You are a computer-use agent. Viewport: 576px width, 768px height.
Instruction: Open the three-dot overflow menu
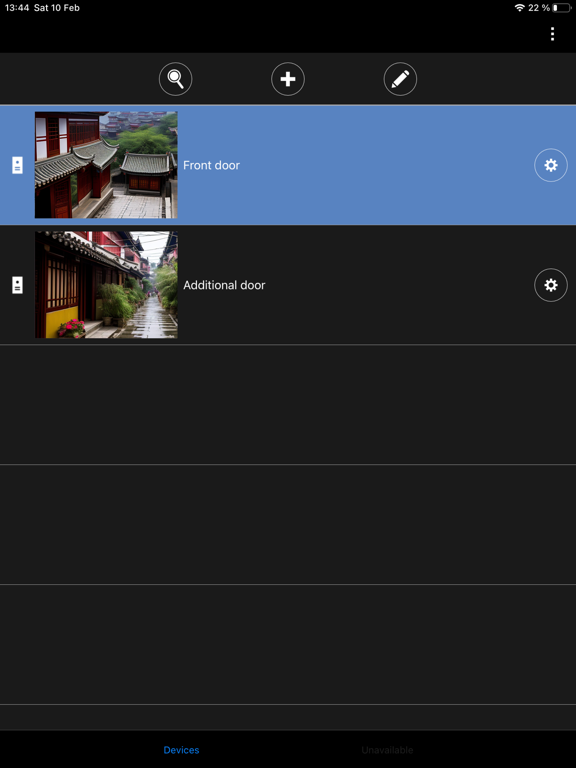pos(552,34)
